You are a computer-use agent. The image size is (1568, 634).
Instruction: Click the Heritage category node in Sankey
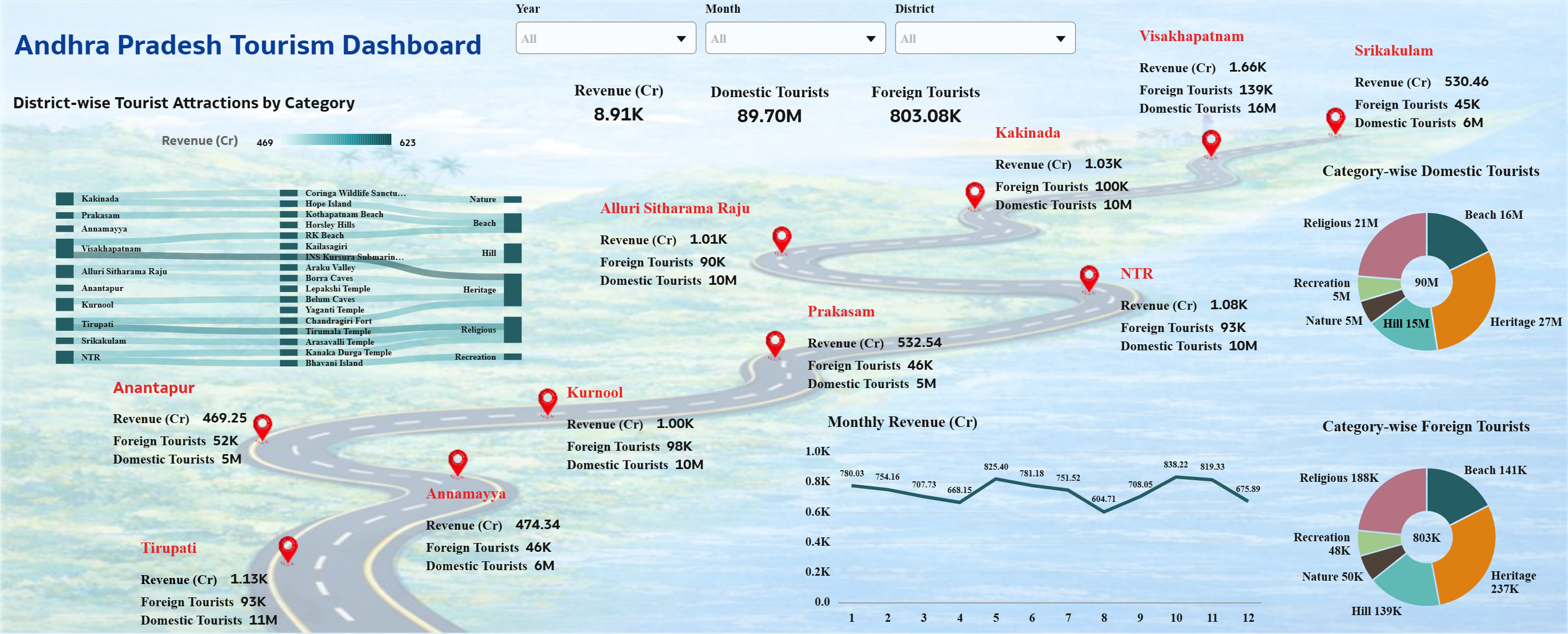coord(513,289)
